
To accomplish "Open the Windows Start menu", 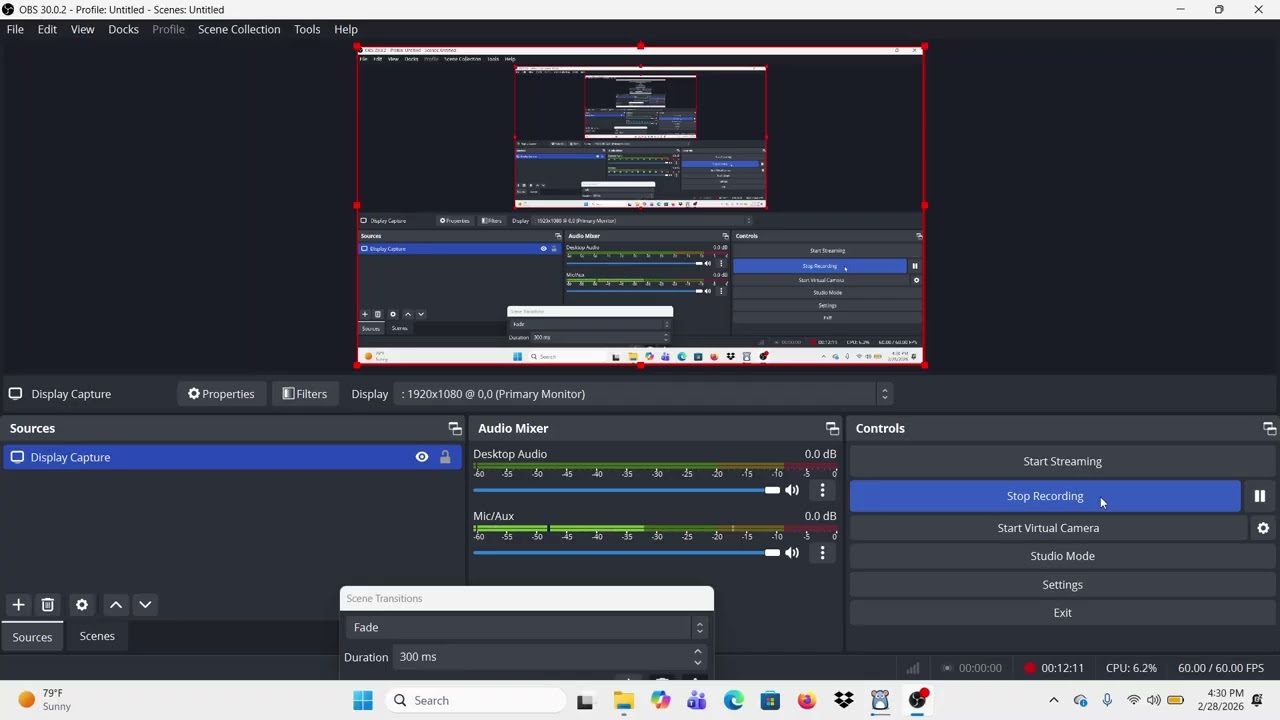I will pos(363,700).
